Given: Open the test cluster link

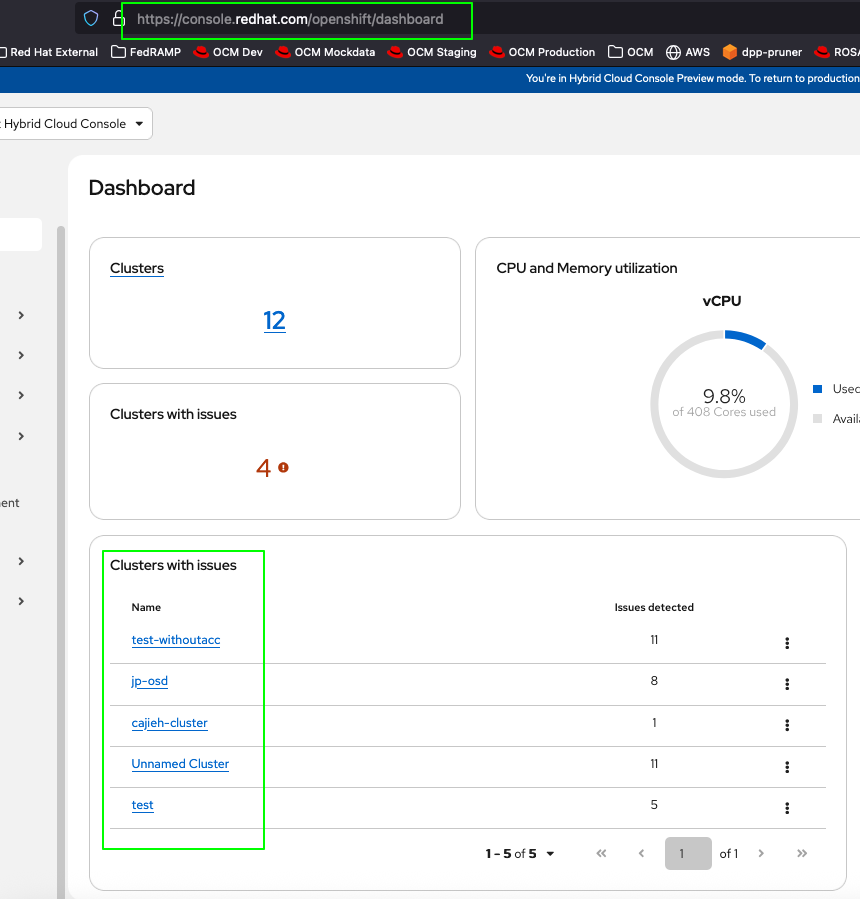Looking at the screenshot, I should coord(143,805).
